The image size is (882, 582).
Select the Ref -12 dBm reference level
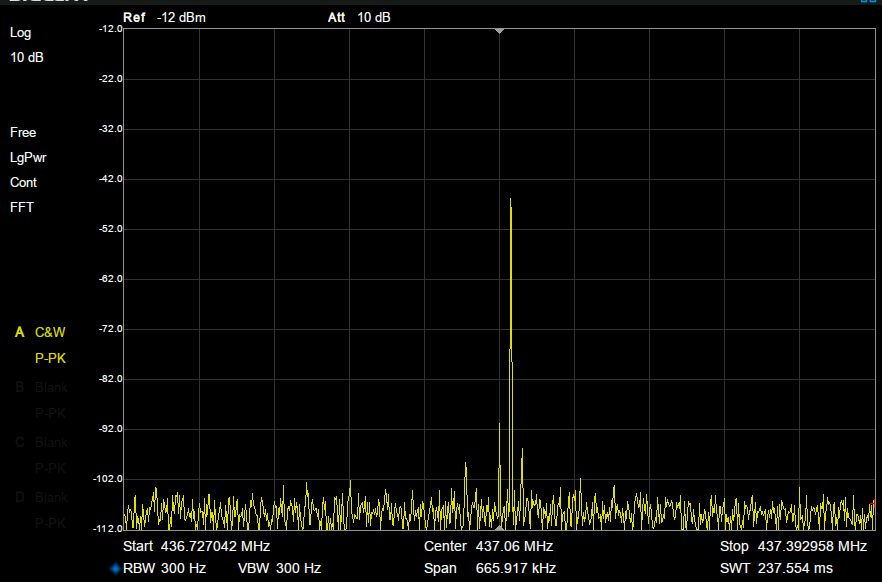[164, 17]
